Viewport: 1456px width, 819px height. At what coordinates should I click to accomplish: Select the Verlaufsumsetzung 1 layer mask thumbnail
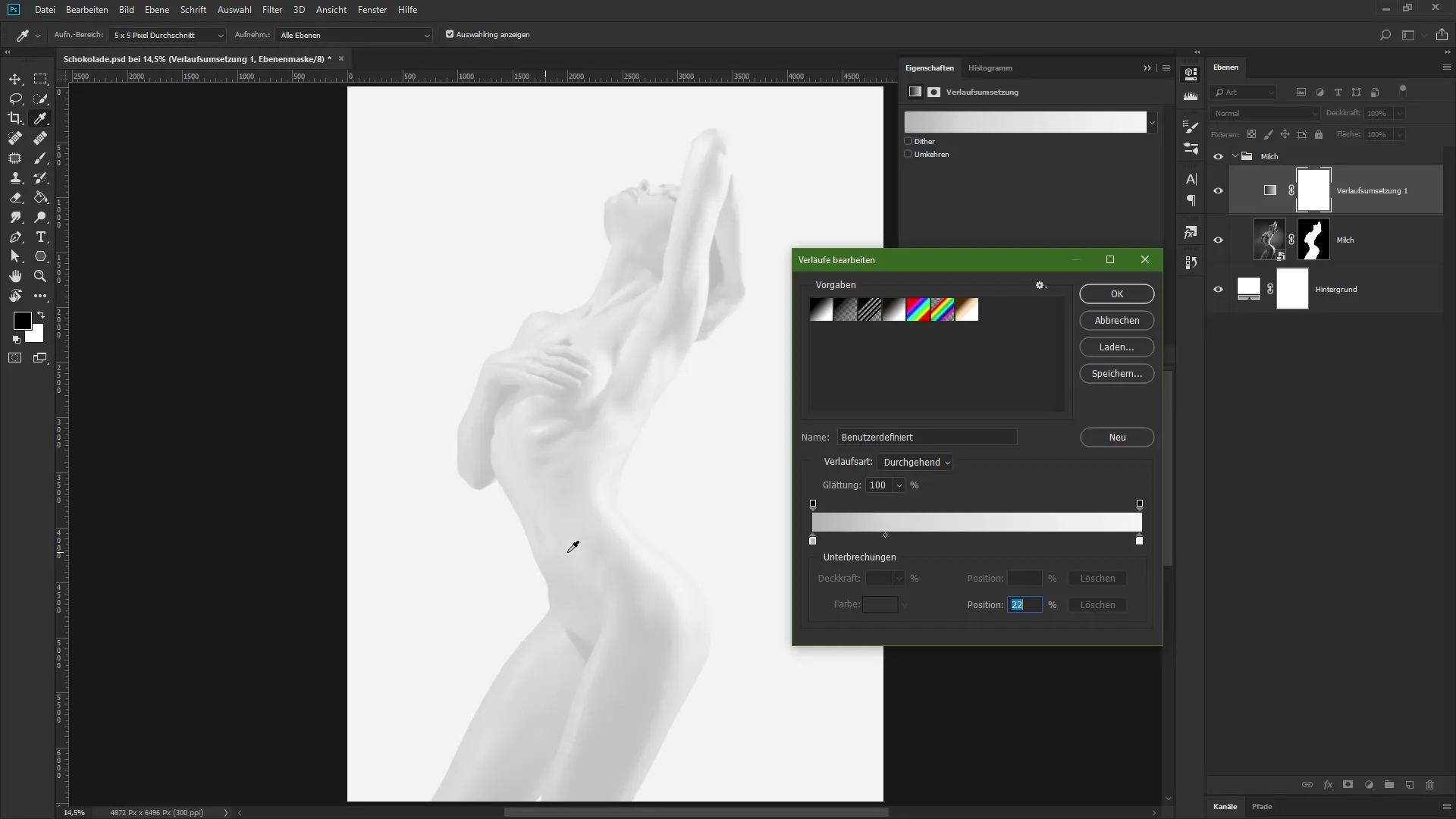1313,190
